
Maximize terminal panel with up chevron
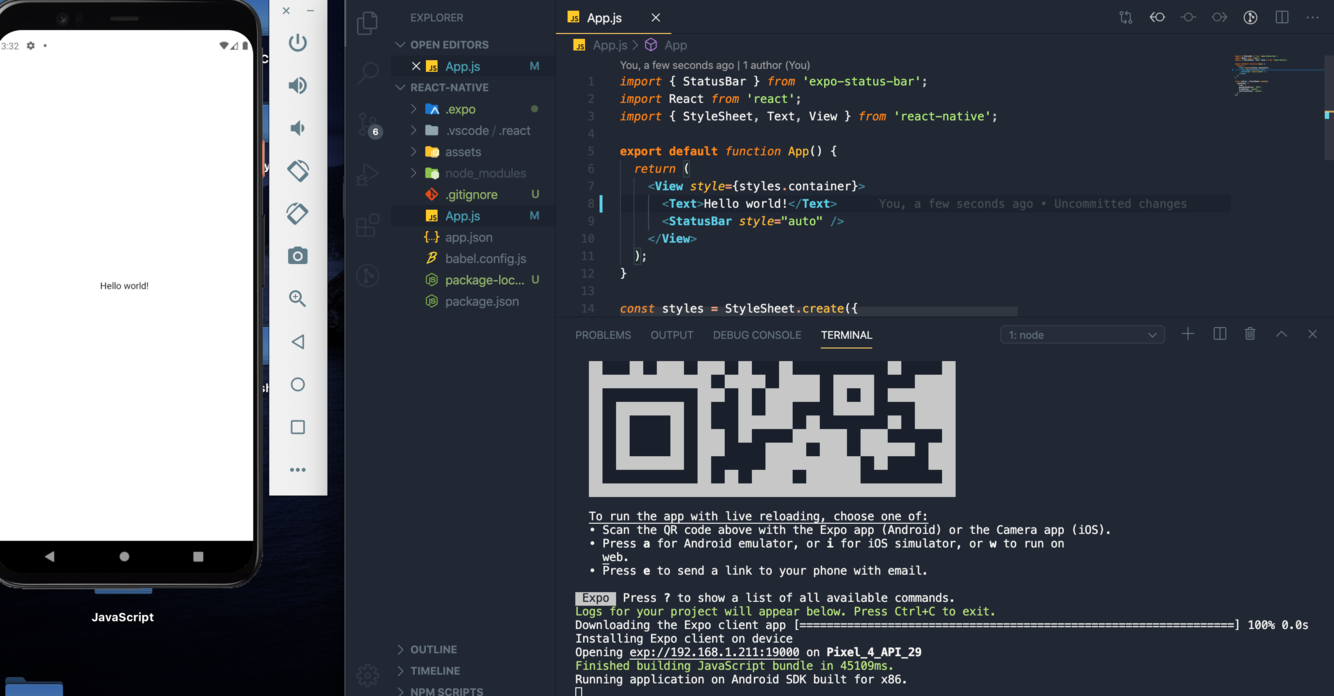pos(1281,334)
